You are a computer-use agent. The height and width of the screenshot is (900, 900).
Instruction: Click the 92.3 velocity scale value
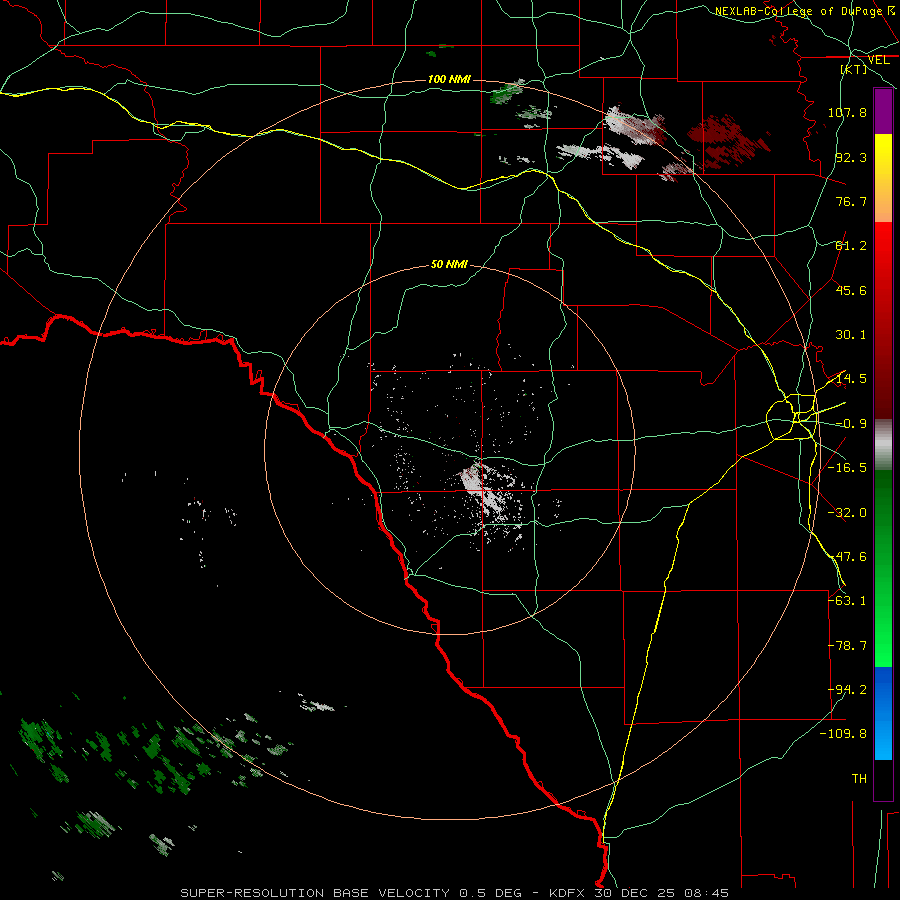pyautogui.click(x=851, y=157)
